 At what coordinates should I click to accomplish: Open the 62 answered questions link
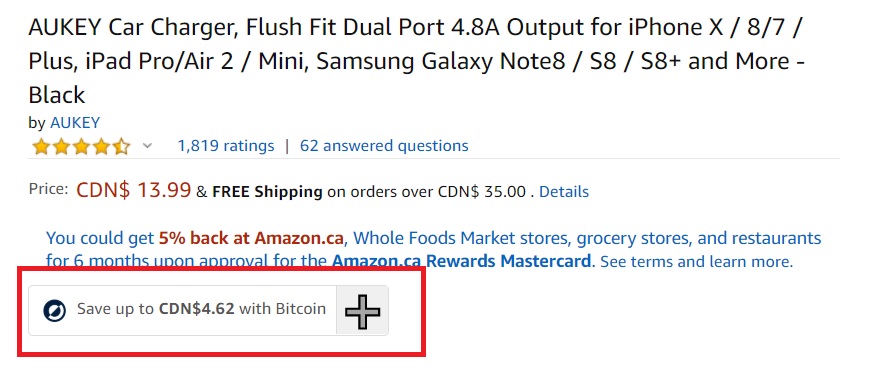pyautogui.click(x=384, y=146)
